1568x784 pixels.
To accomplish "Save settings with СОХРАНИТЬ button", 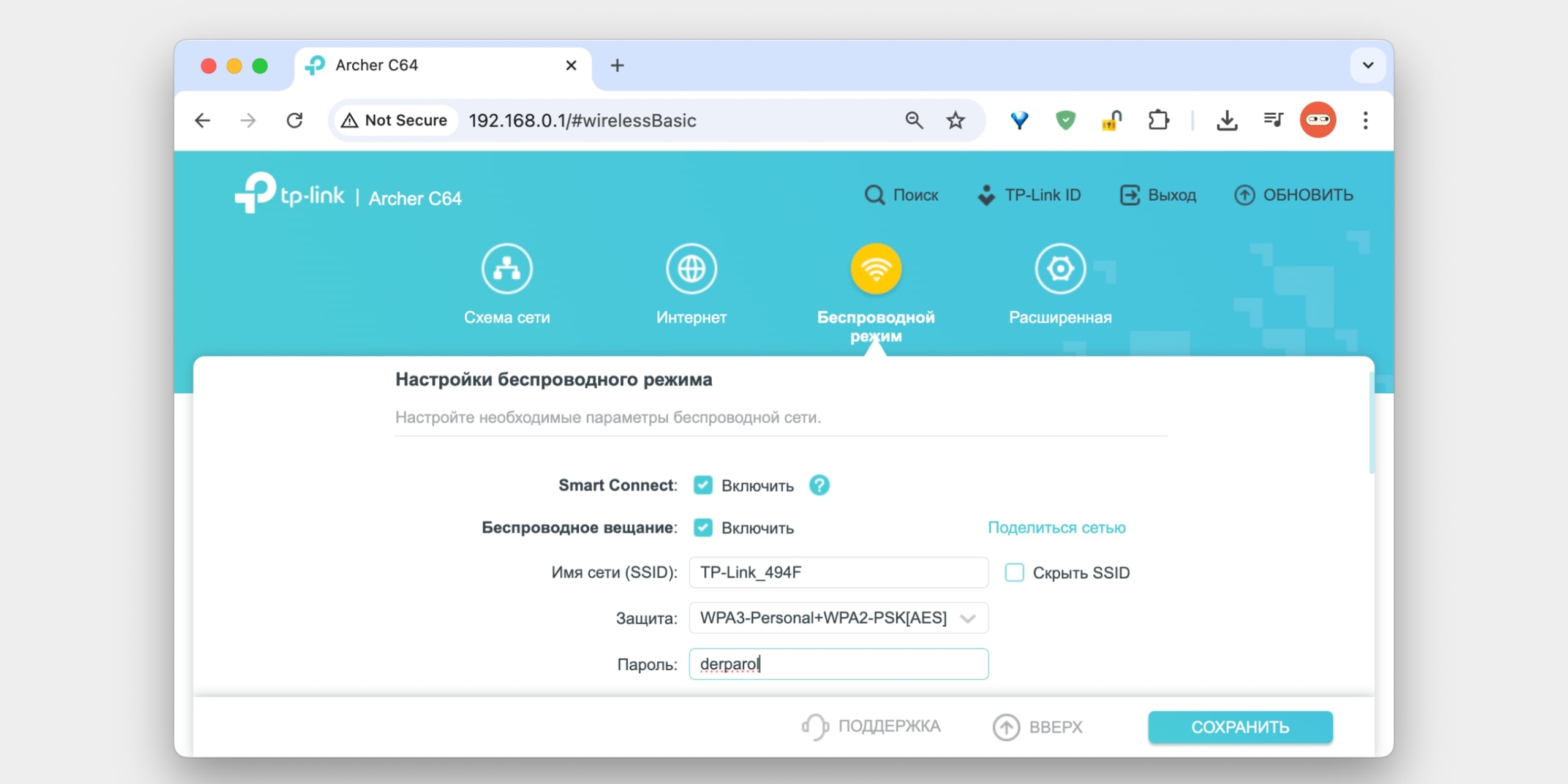I will (1240, 727).
